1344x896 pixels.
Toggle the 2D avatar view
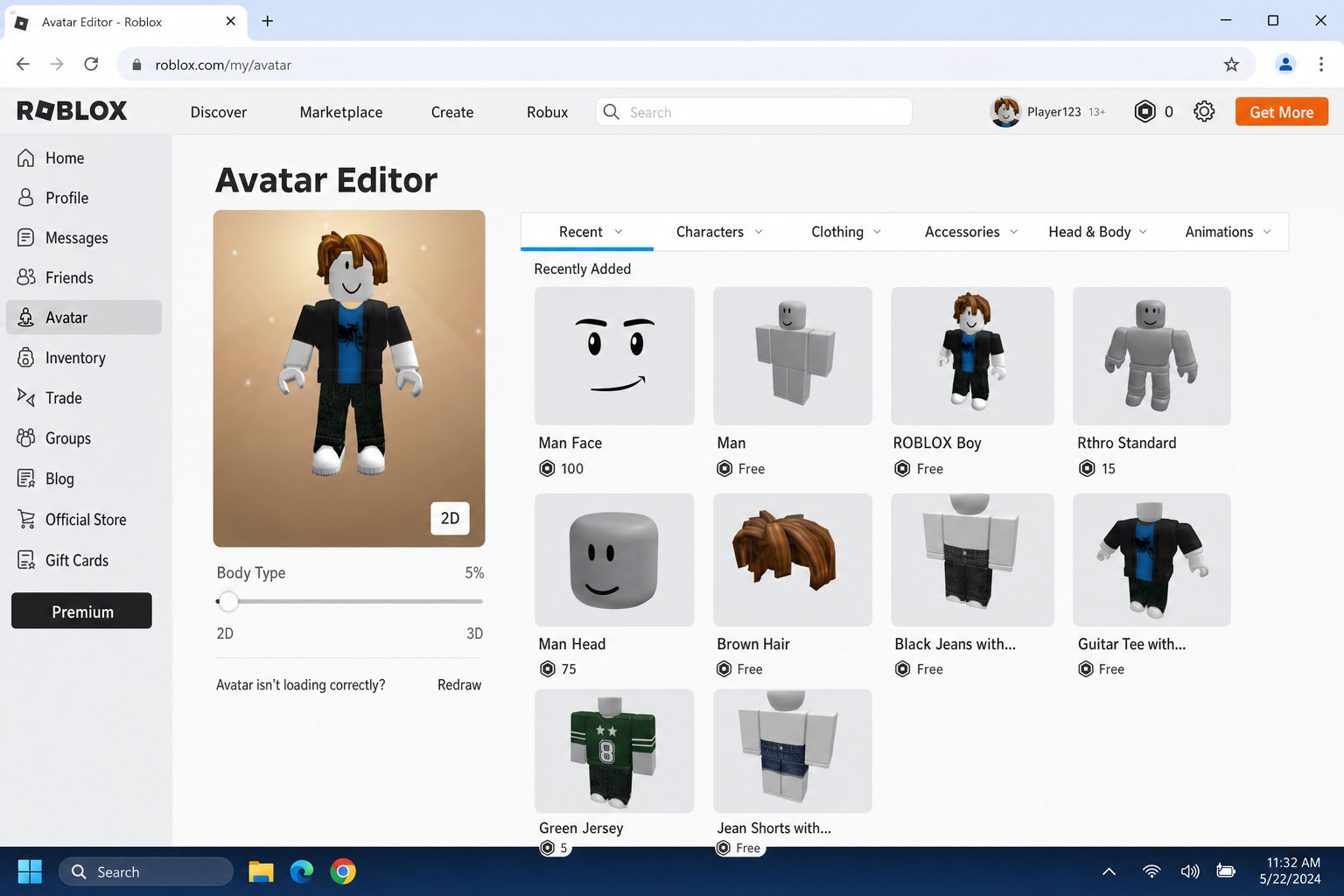(450, 518)
